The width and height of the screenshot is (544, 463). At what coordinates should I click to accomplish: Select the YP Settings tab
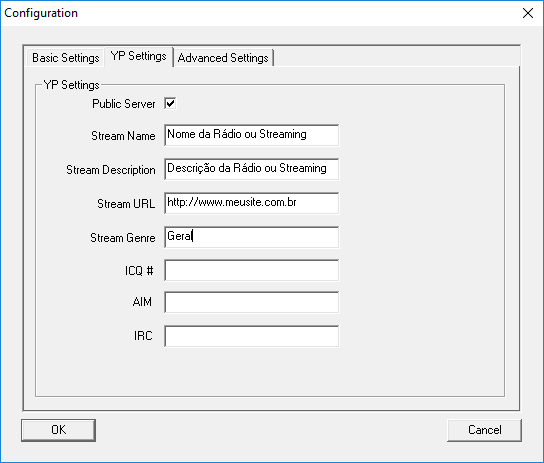[138, 56]
